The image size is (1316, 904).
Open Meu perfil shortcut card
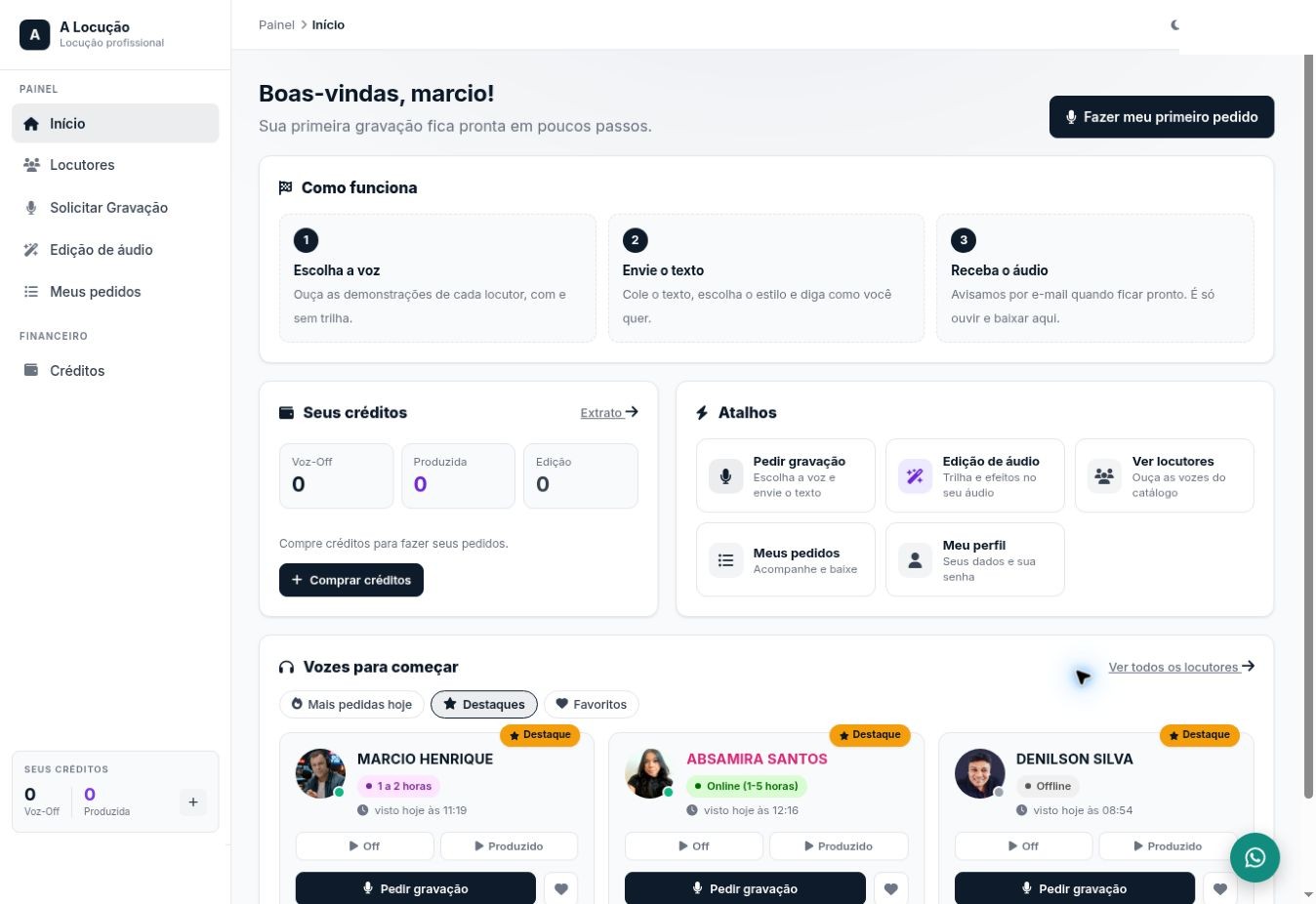(x=975, y=559)
